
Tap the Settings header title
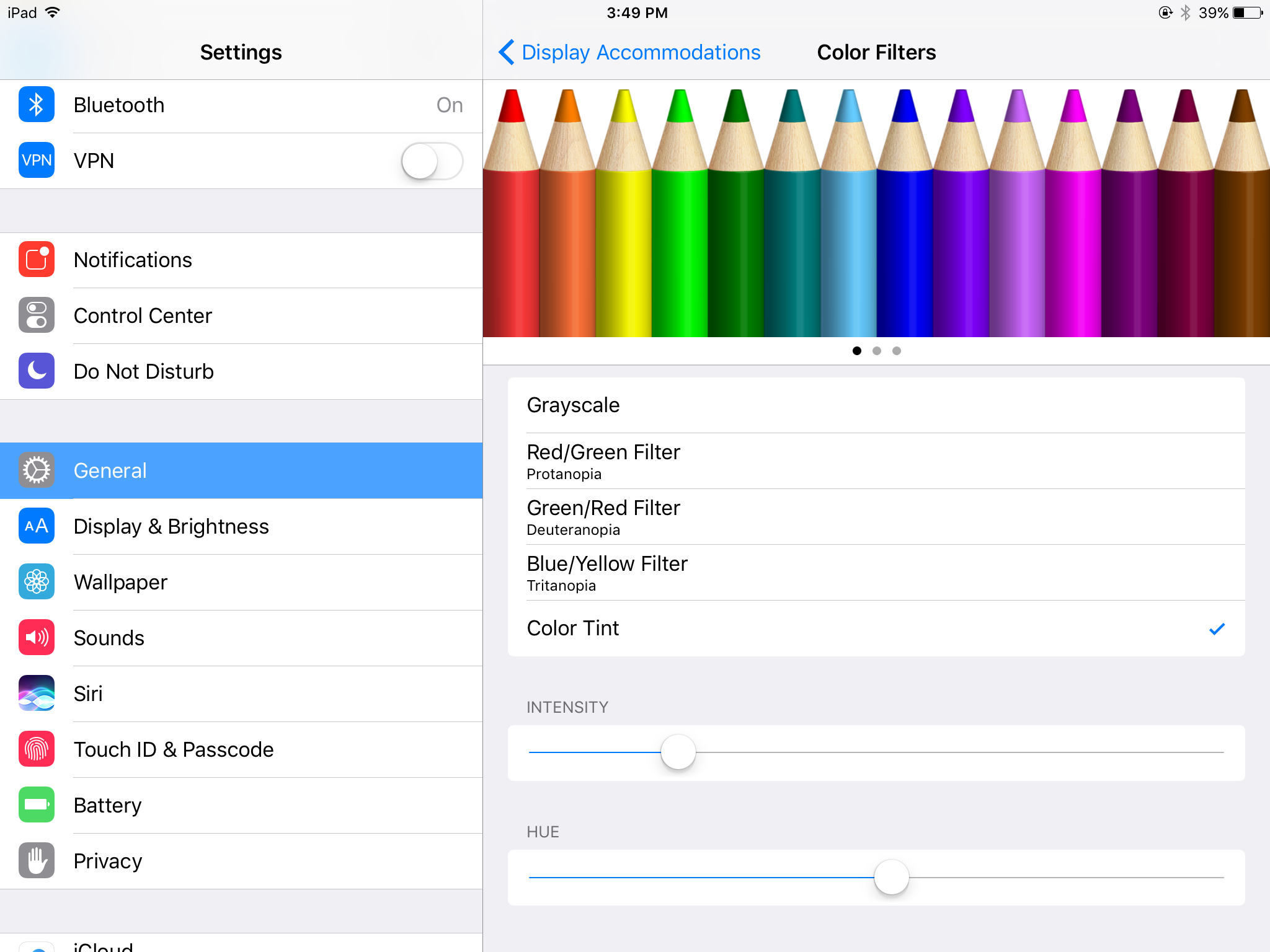pyautogui.click(x=241, y=53)
